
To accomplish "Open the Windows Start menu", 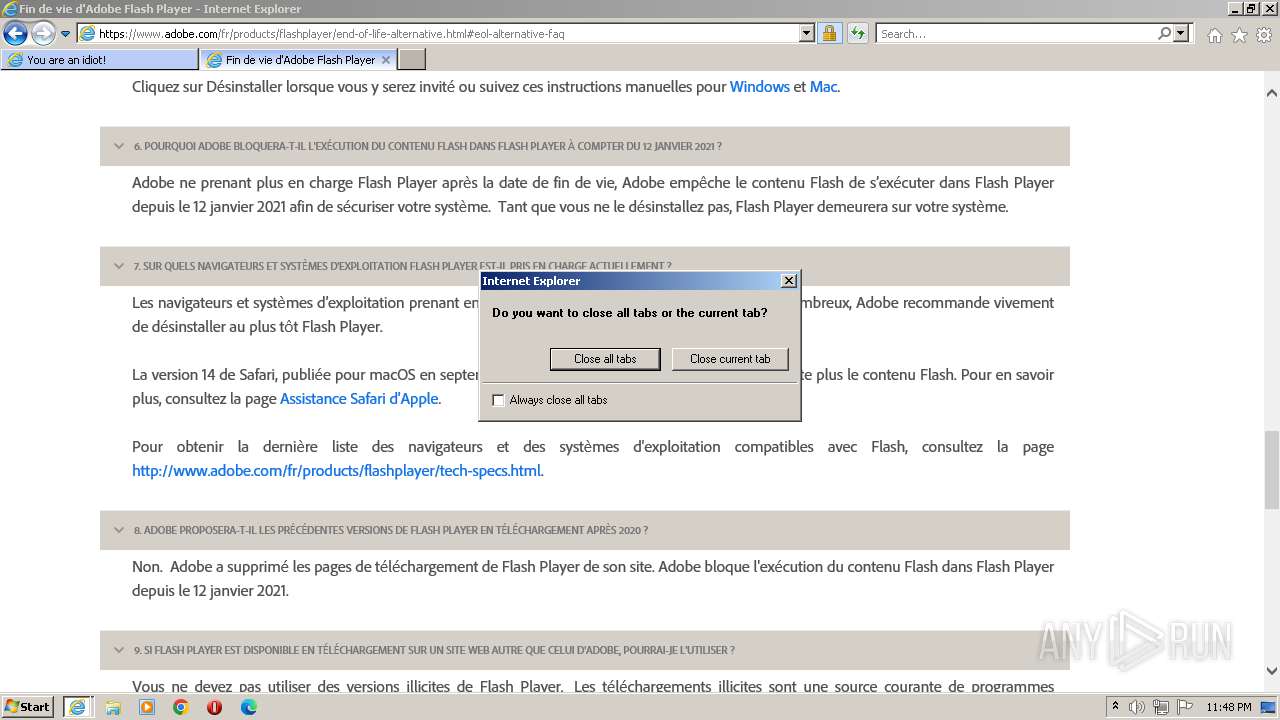I will pyautogui.click(x=27, y=707).
